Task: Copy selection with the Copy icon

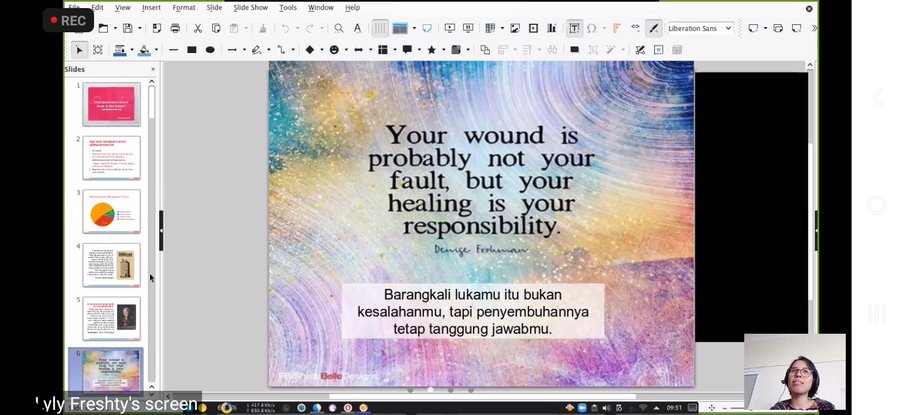Action: coord(216,28)
